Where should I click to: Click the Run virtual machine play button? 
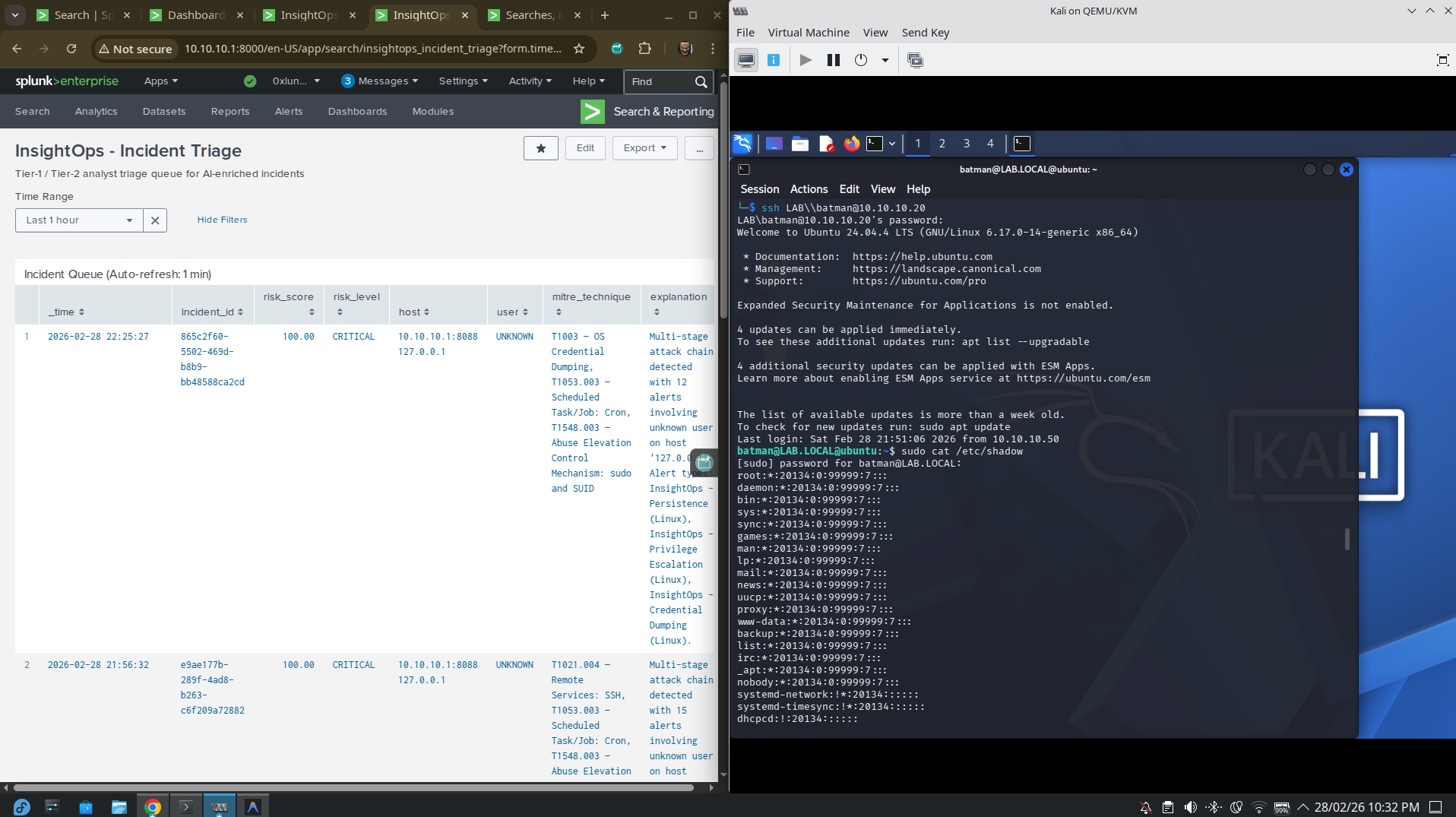806,60
